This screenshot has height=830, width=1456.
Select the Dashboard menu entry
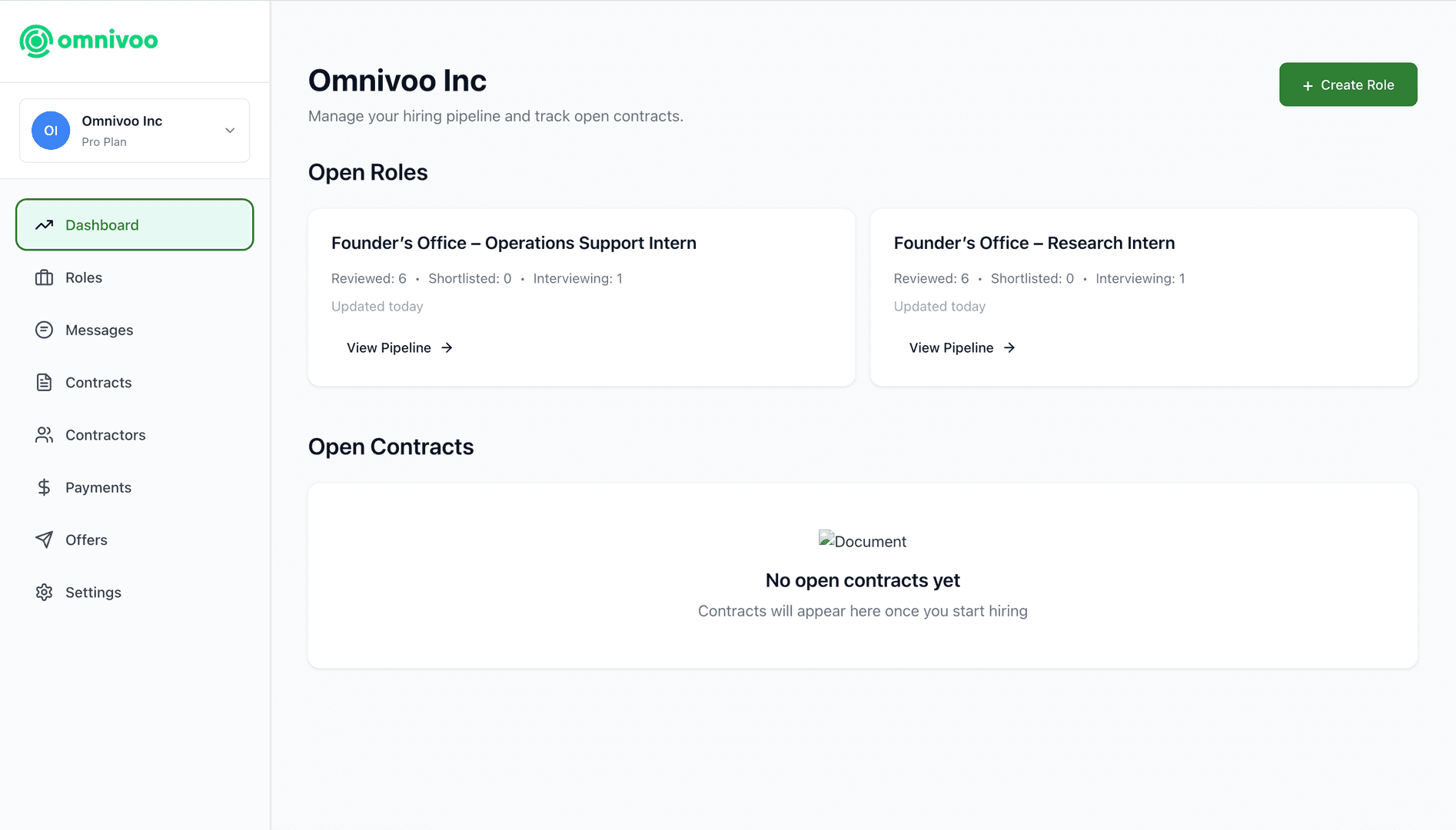pyautogui.click(x=101, y=224)
